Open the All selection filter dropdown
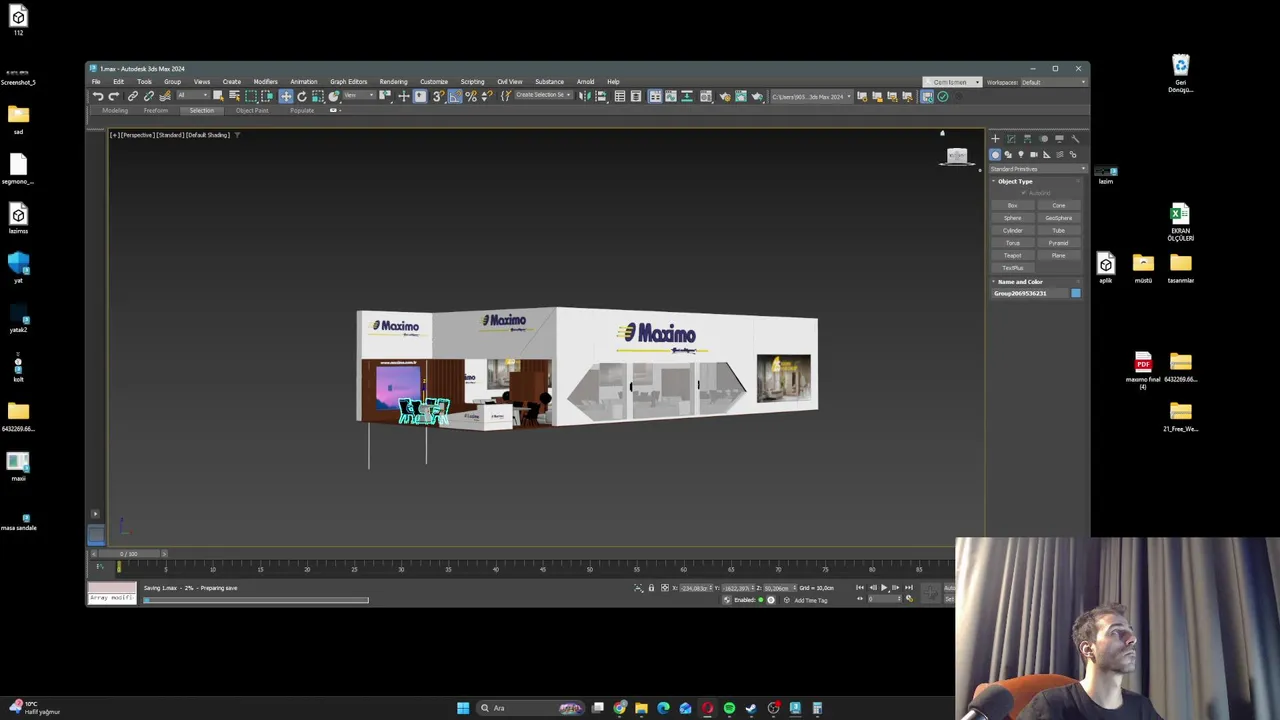This screenshot has width=1280, height=720. [x=193, y=96]
